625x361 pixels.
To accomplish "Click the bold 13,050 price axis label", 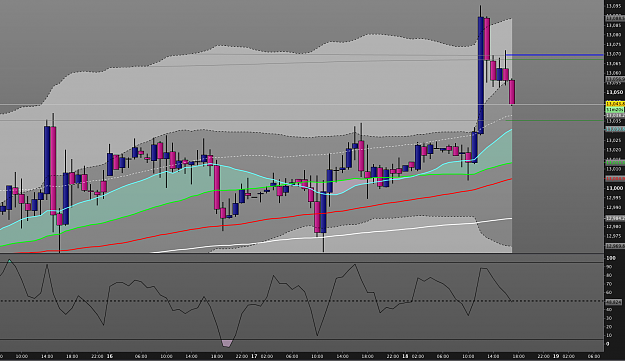I will pyautogui.click(x=614, y=92).
